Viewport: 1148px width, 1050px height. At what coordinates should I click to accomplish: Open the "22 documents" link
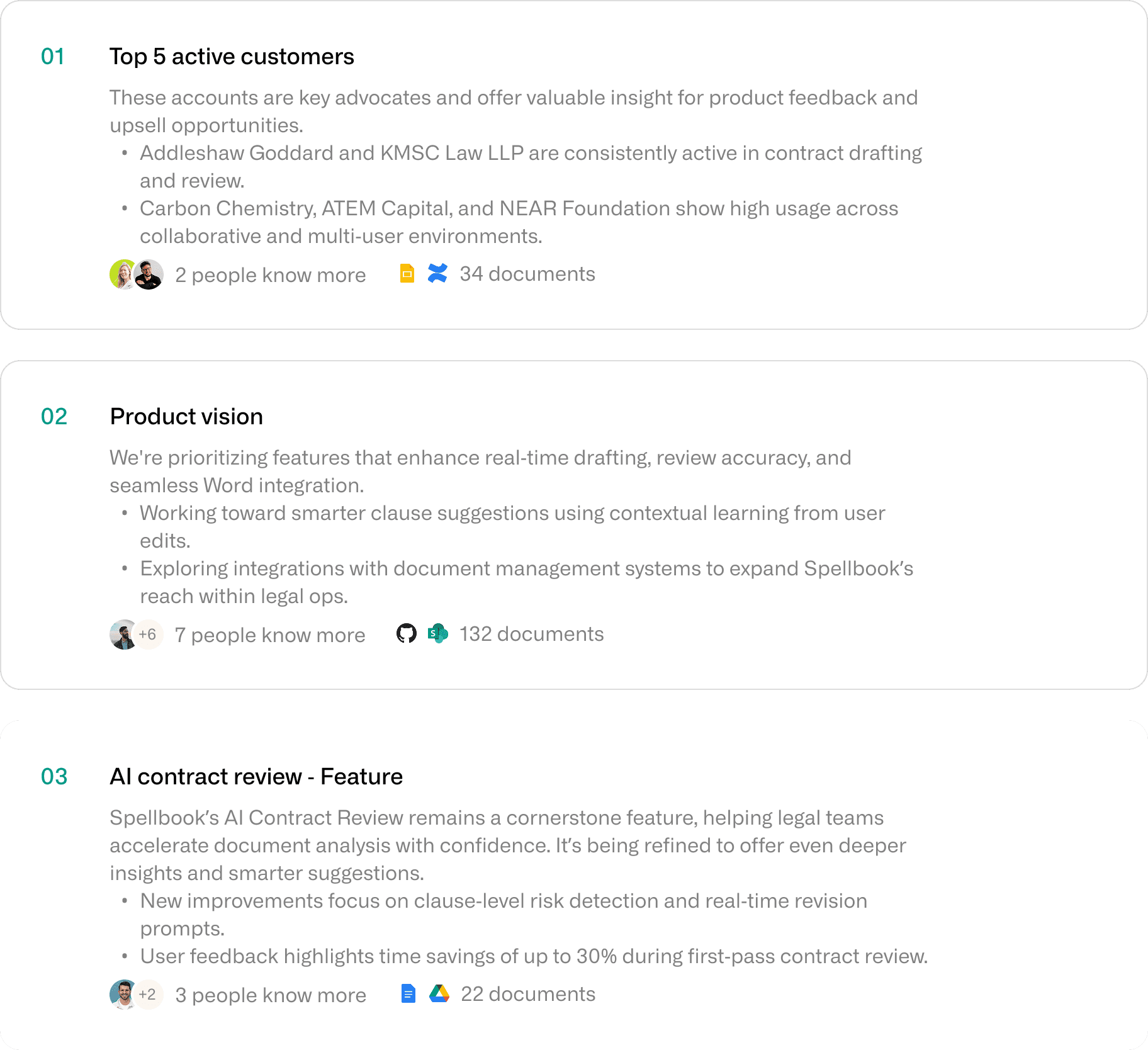point(527,994)
